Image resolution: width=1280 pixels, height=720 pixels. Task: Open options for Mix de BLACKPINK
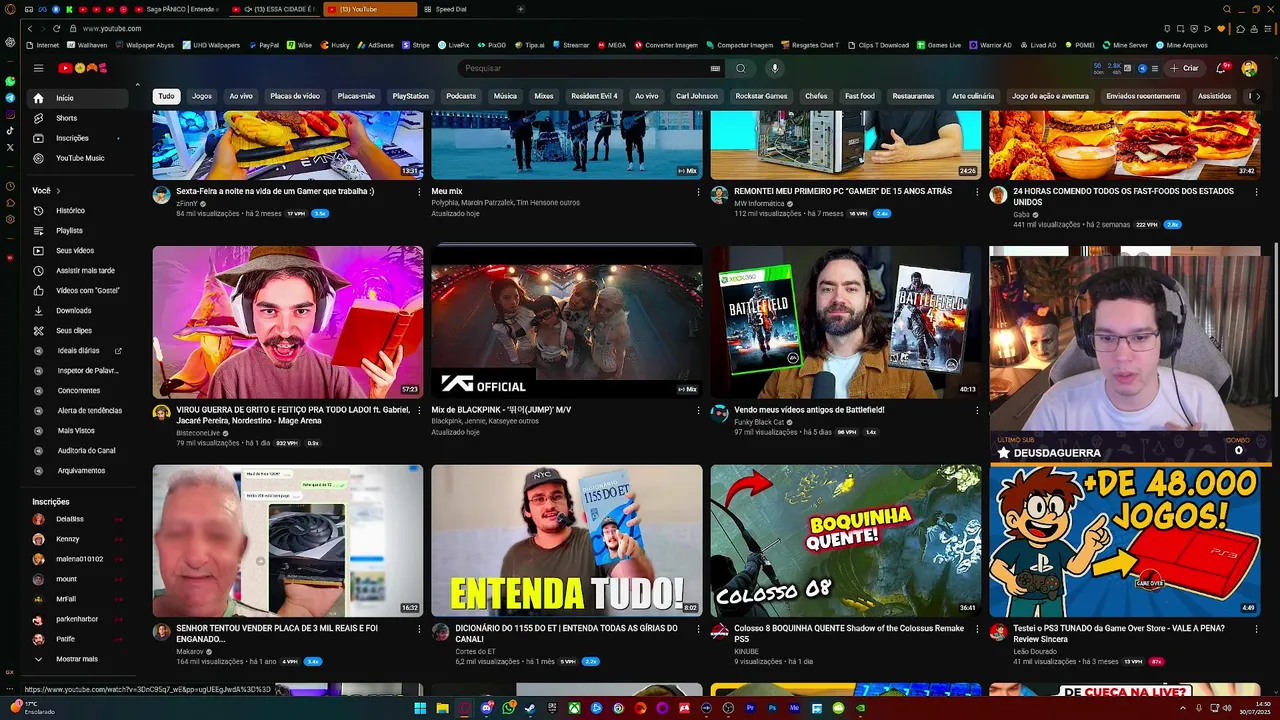(698, 410)
